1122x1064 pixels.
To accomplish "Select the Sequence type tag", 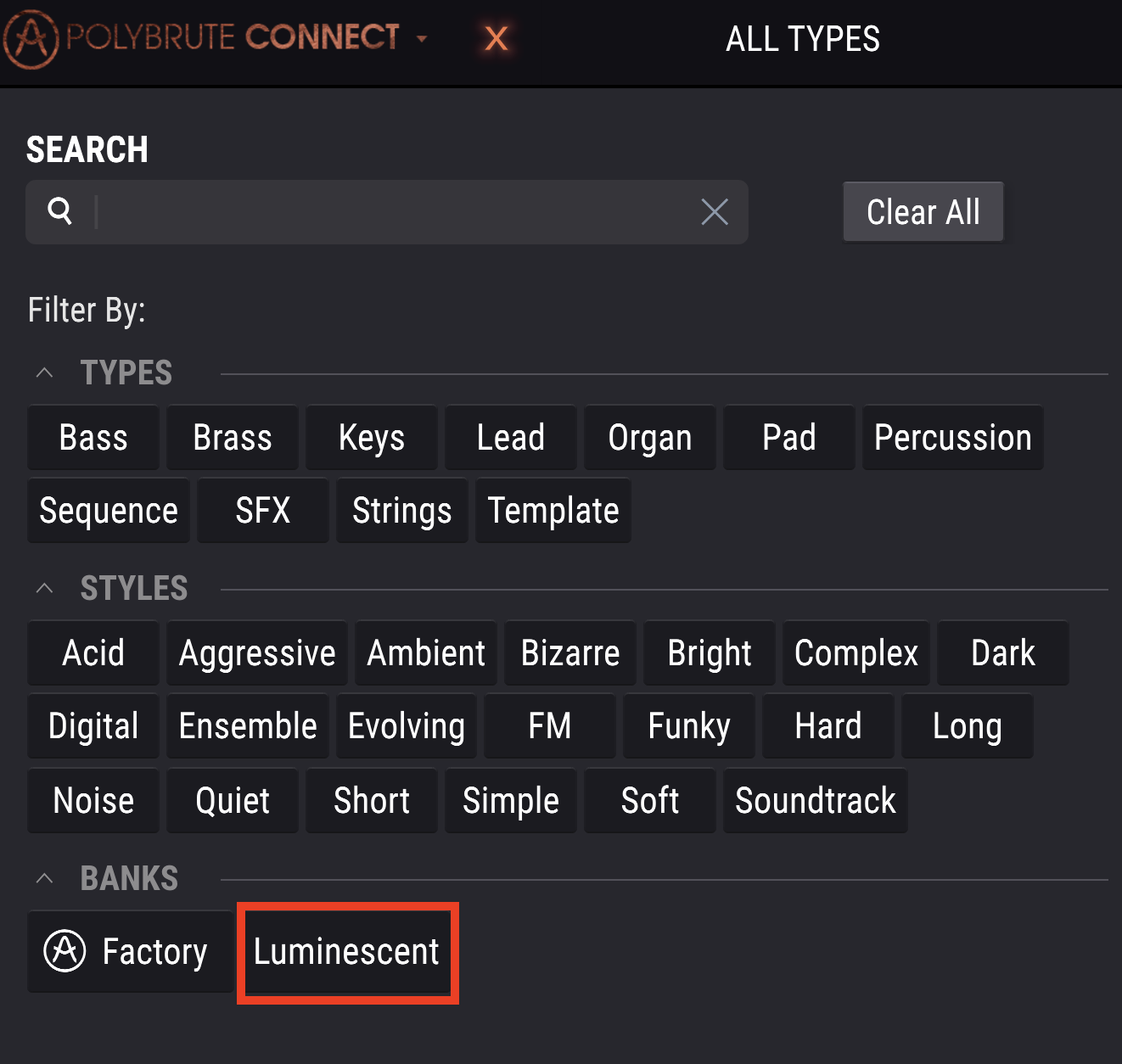I will click(x=109, y=511).
